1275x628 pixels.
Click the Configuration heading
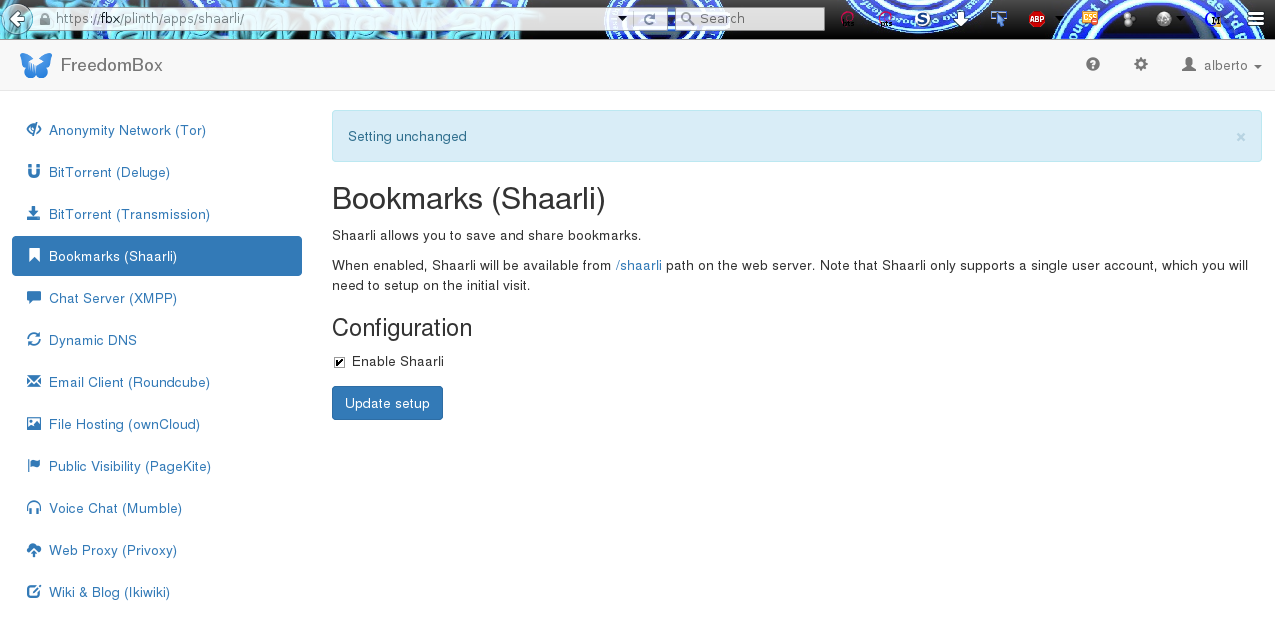point(402,327)
